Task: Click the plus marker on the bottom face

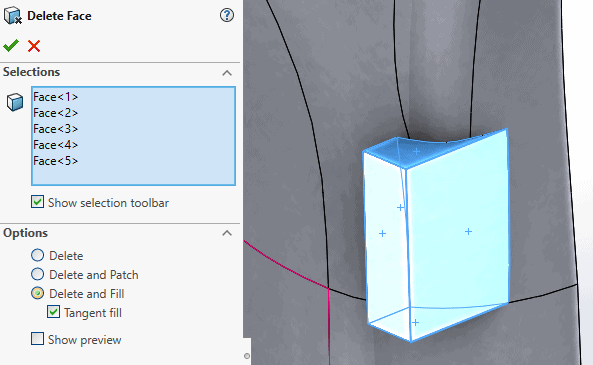Action: click(x=416, y=322)
